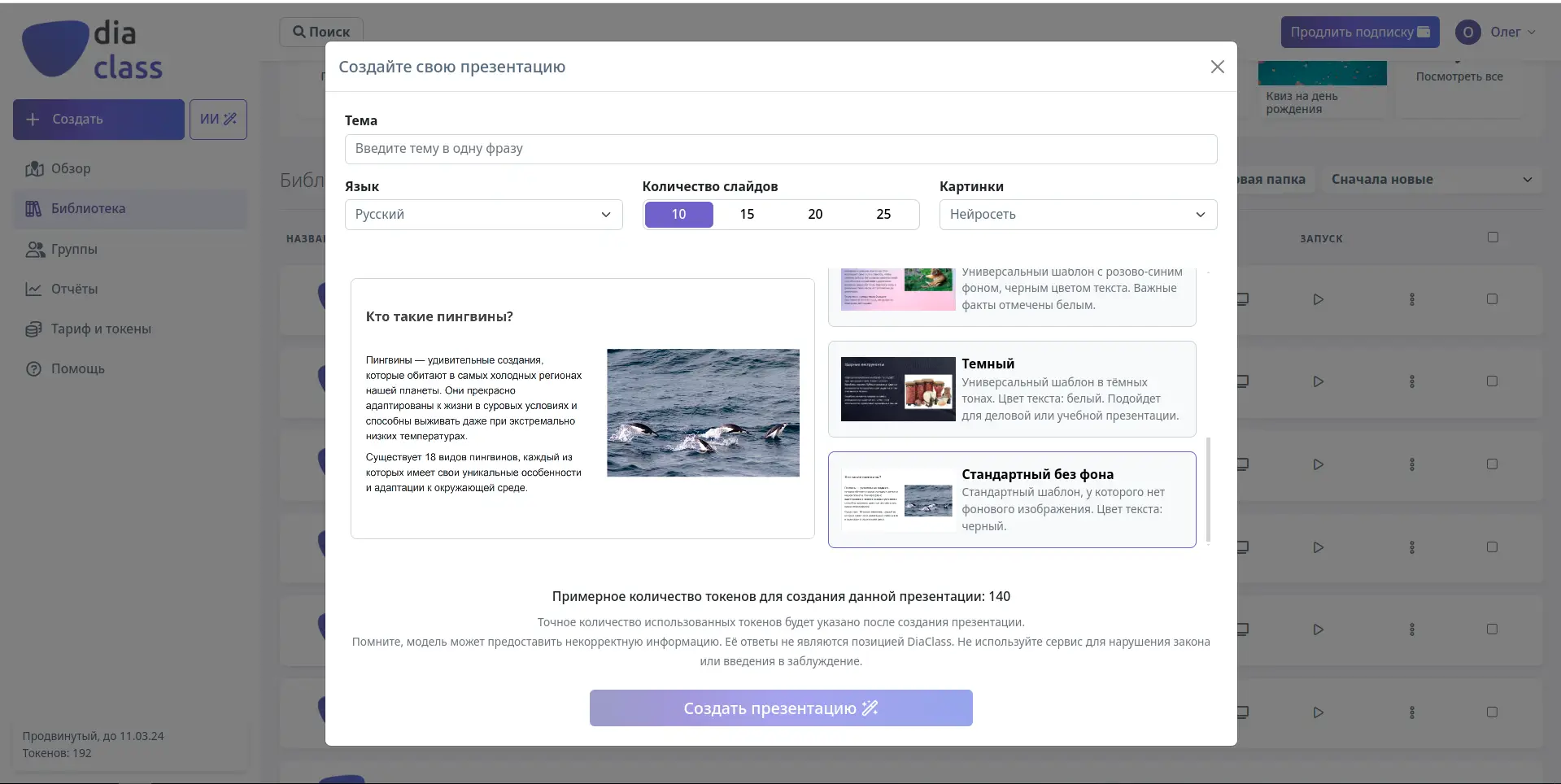Click play icon in first library row

click(x=1319, y=300)
